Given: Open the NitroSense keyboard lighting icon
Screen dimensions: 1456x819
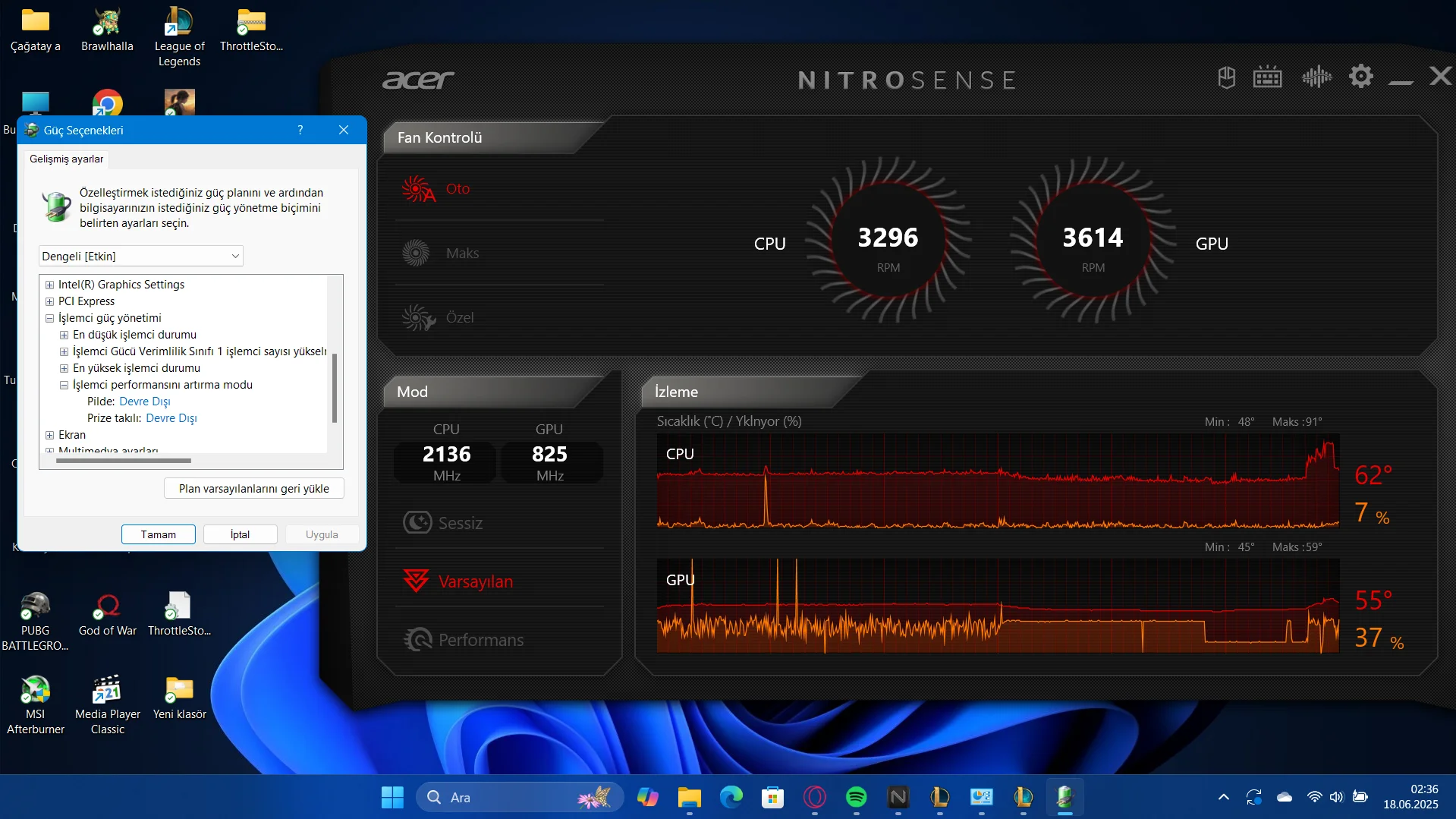Looking at the screenshot, I should tap(1267, 77).
